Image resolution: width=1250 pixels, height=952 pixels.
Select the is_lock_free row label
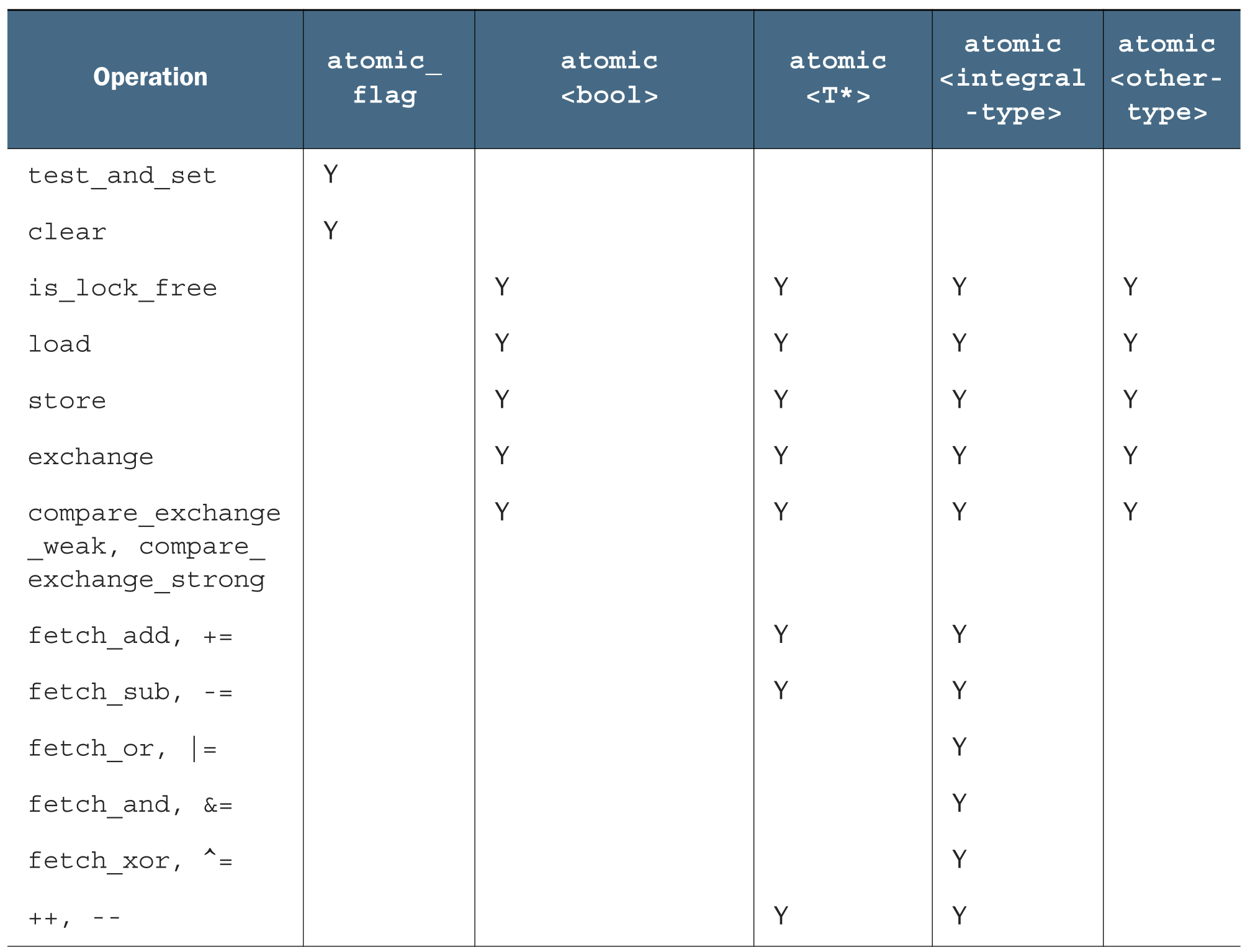pyautogui.click(x=122, y=288)
